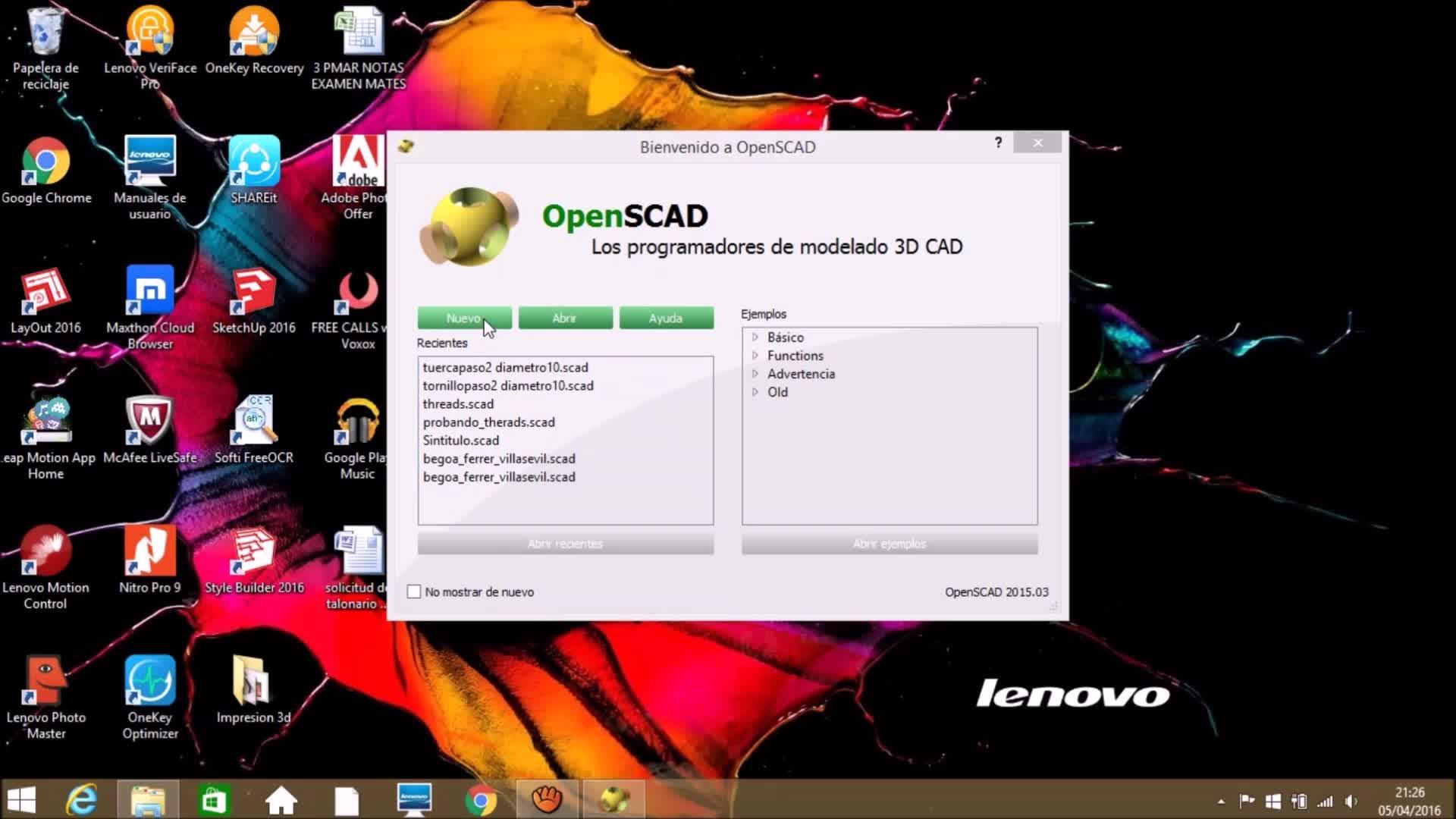The height and width of the screenshot is (819, 1456).
Task: Click the Nuevo button
Action: 464,318
